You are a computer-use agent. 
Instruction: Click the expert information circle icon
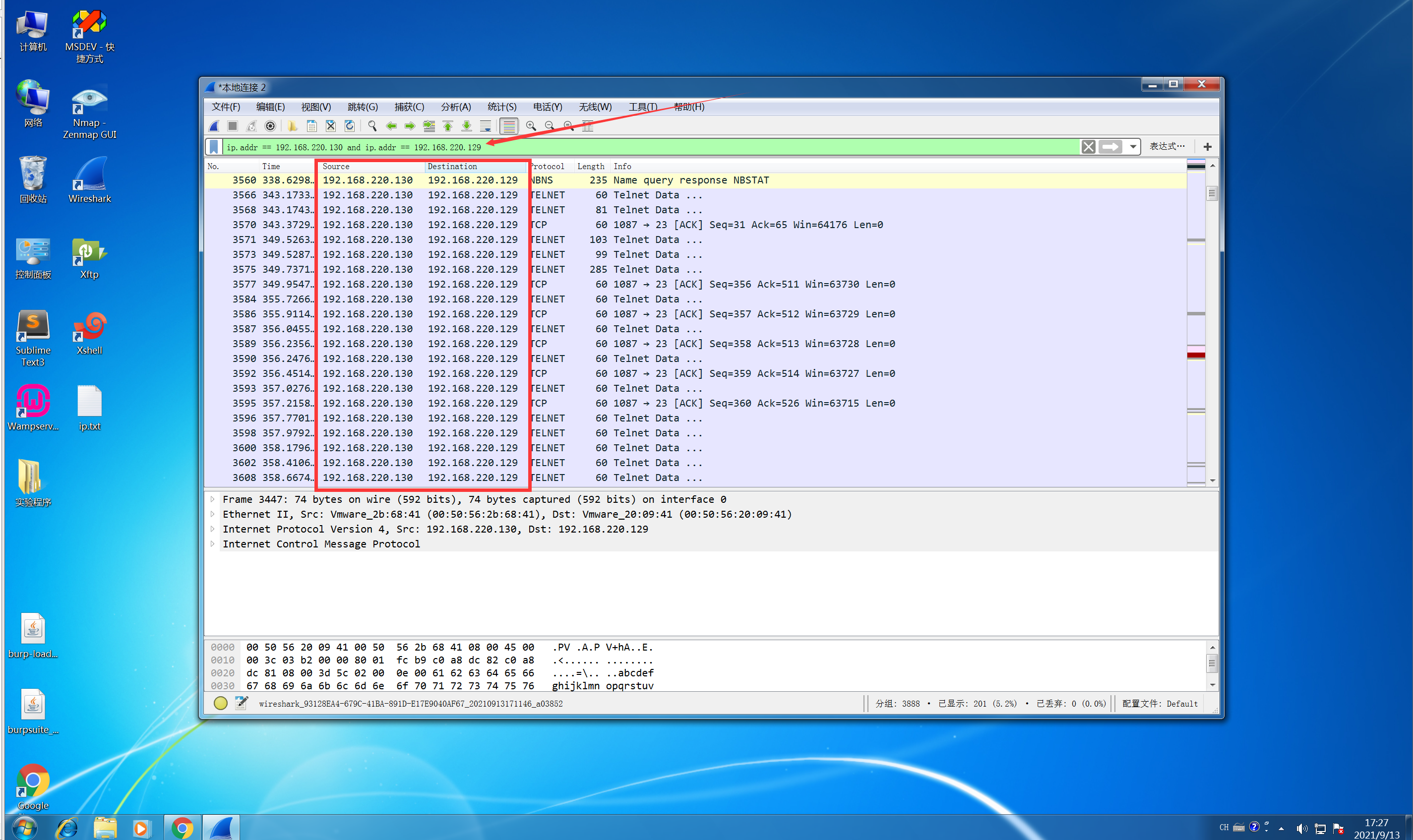click(x=220, y=704)
